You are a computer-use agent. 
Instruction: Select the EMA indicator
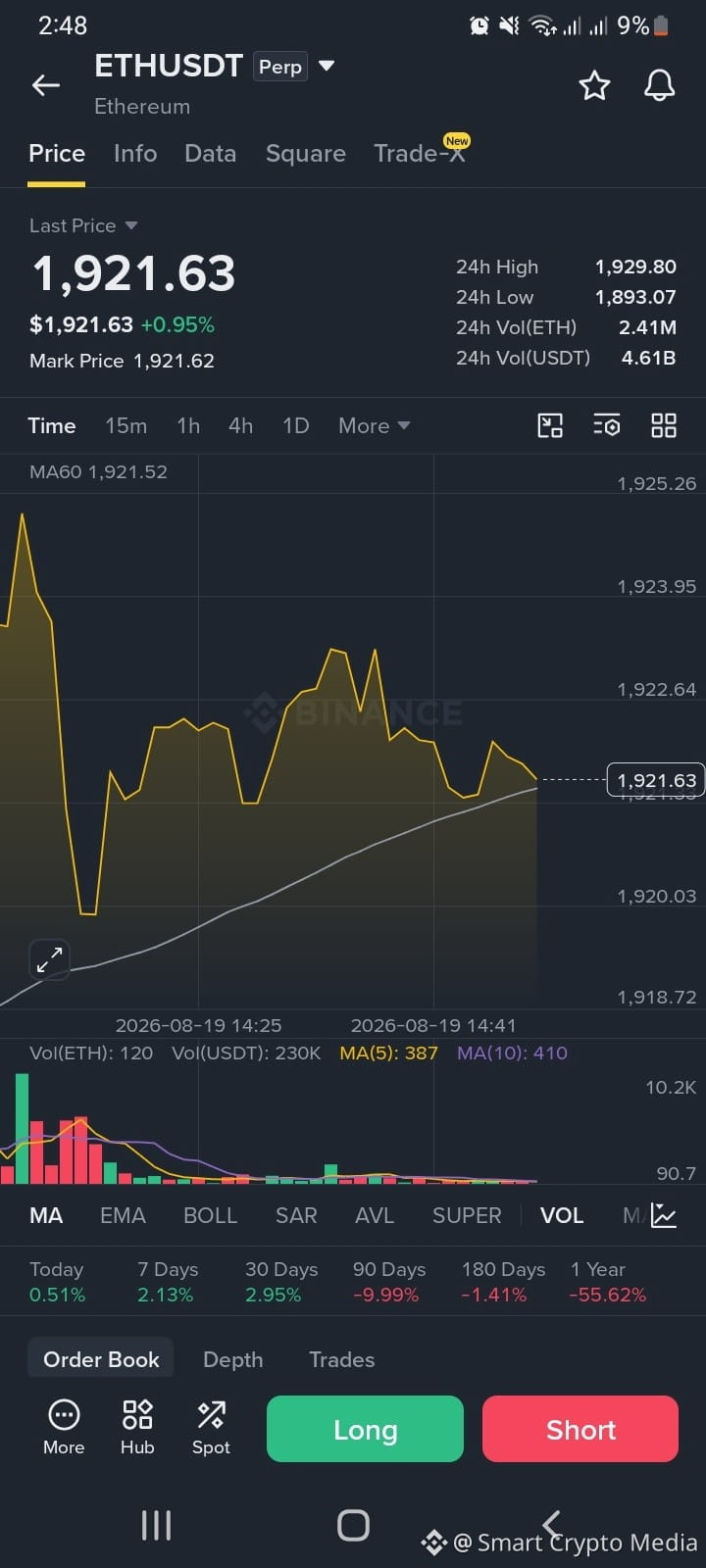(x=123, y=1215)
